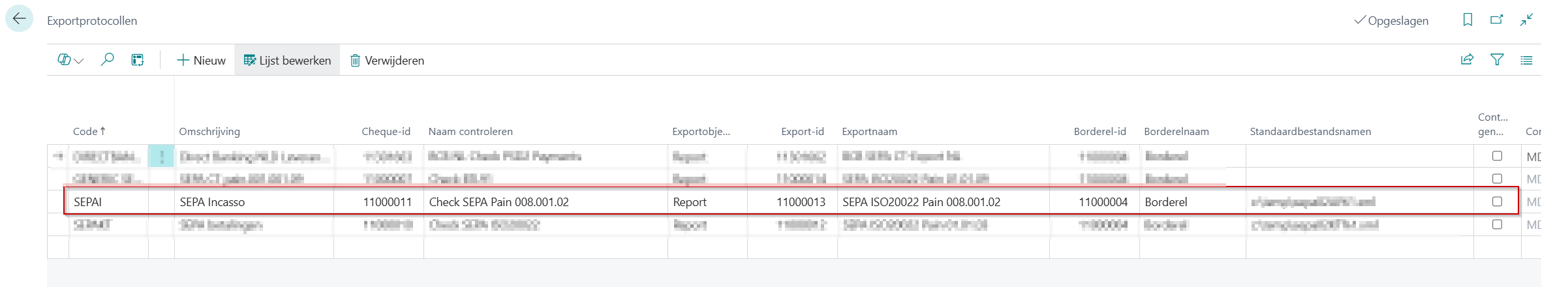This screenshot has height=287, width=1568.
Task: Expand the Copilot dropdown arrow
Action: click(x=80, y=61)
